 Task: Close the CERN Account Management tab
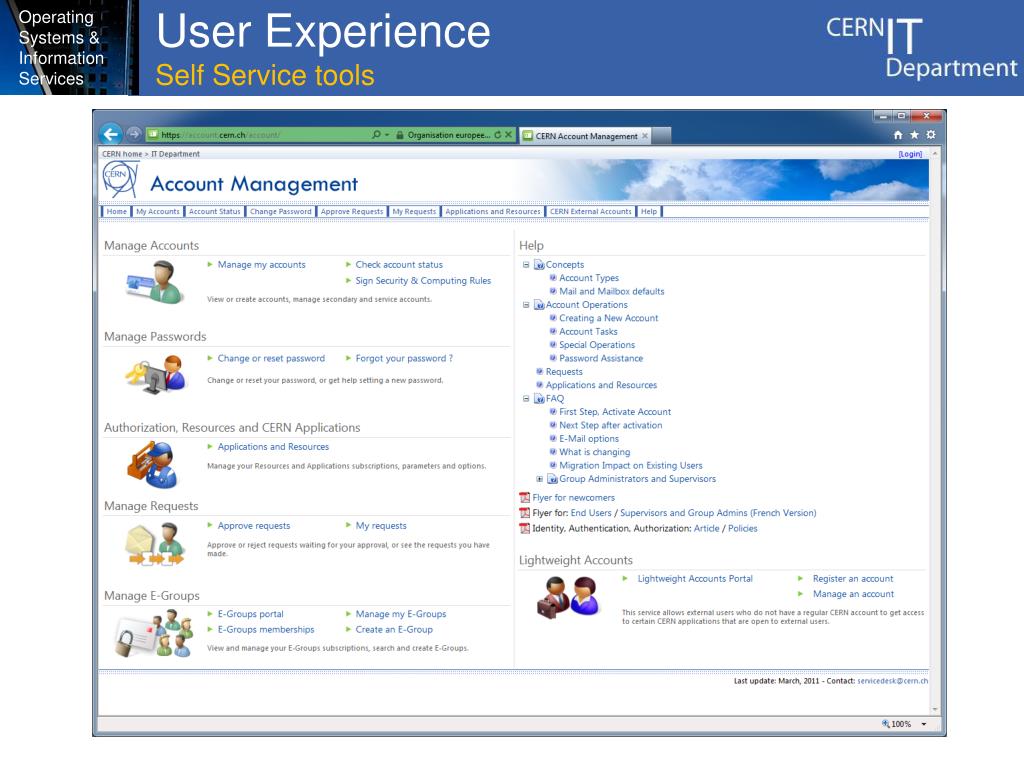click(x=645, y=136)
